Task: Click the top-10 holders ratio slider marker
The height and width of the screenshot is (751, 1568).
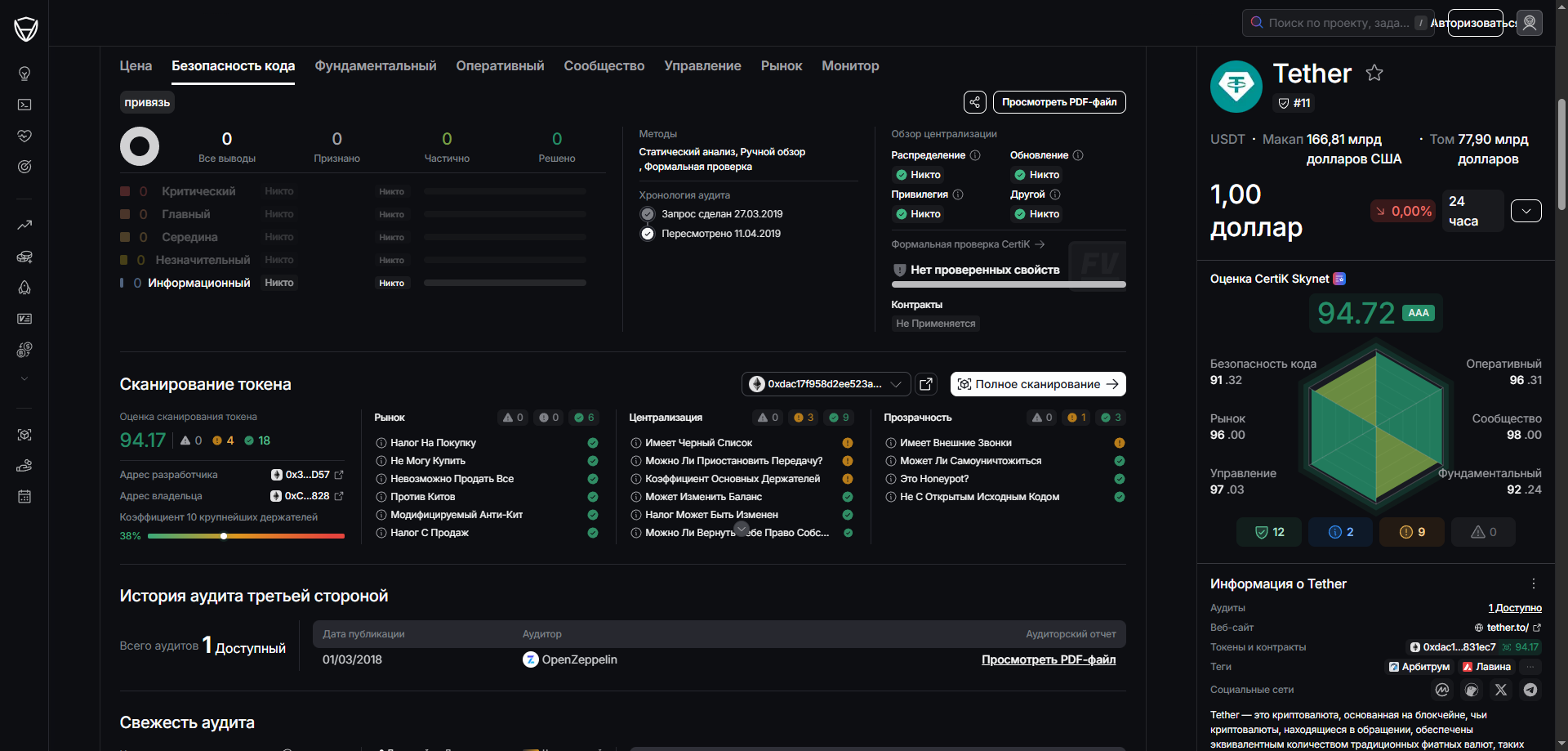Action: [x=224, y=536]
